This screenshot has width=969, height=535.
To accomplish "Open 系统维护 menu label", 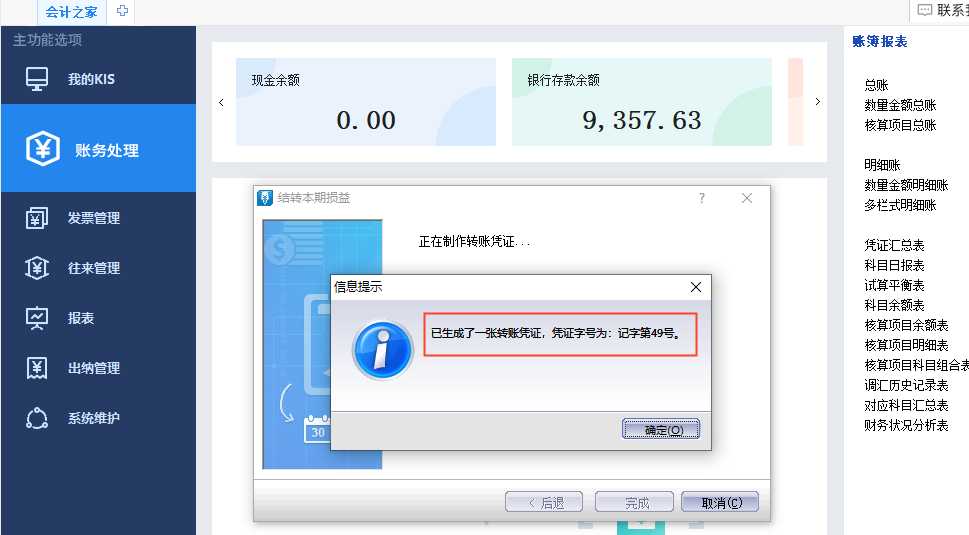I will coord(94,418).
